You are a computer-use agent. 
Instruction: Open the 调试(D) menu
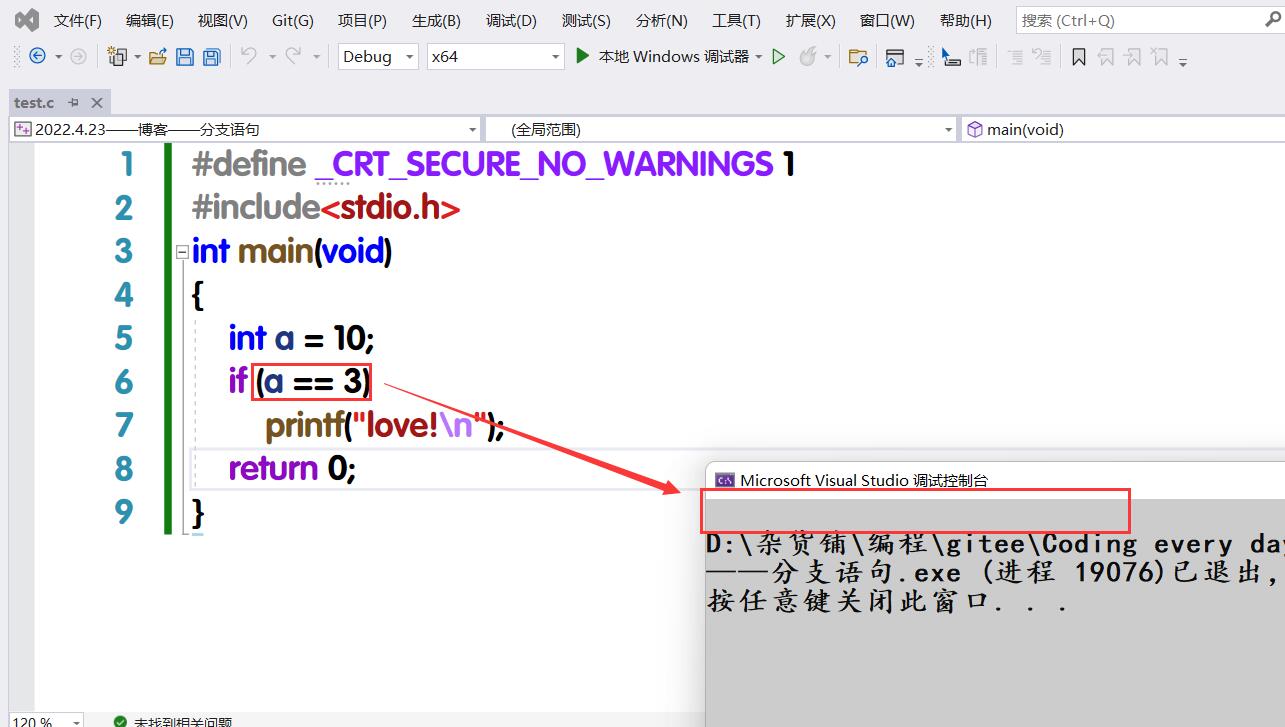tap(511, 20)
